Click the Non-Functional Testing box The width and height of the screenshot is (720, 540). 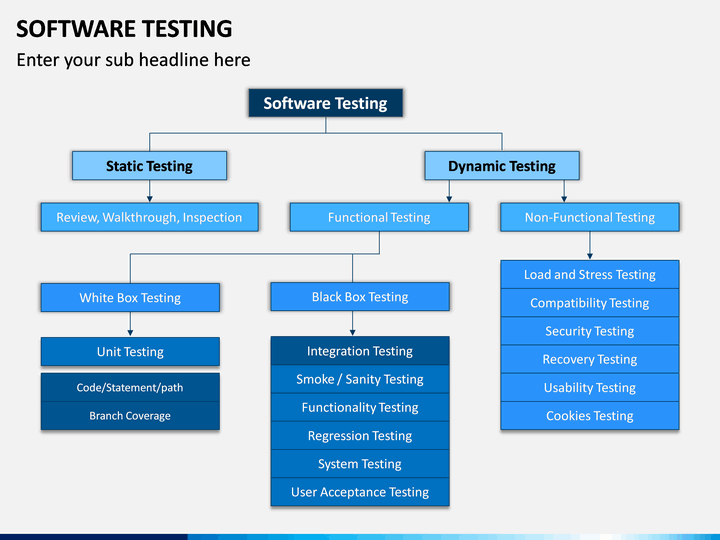(x=590, y=217)
